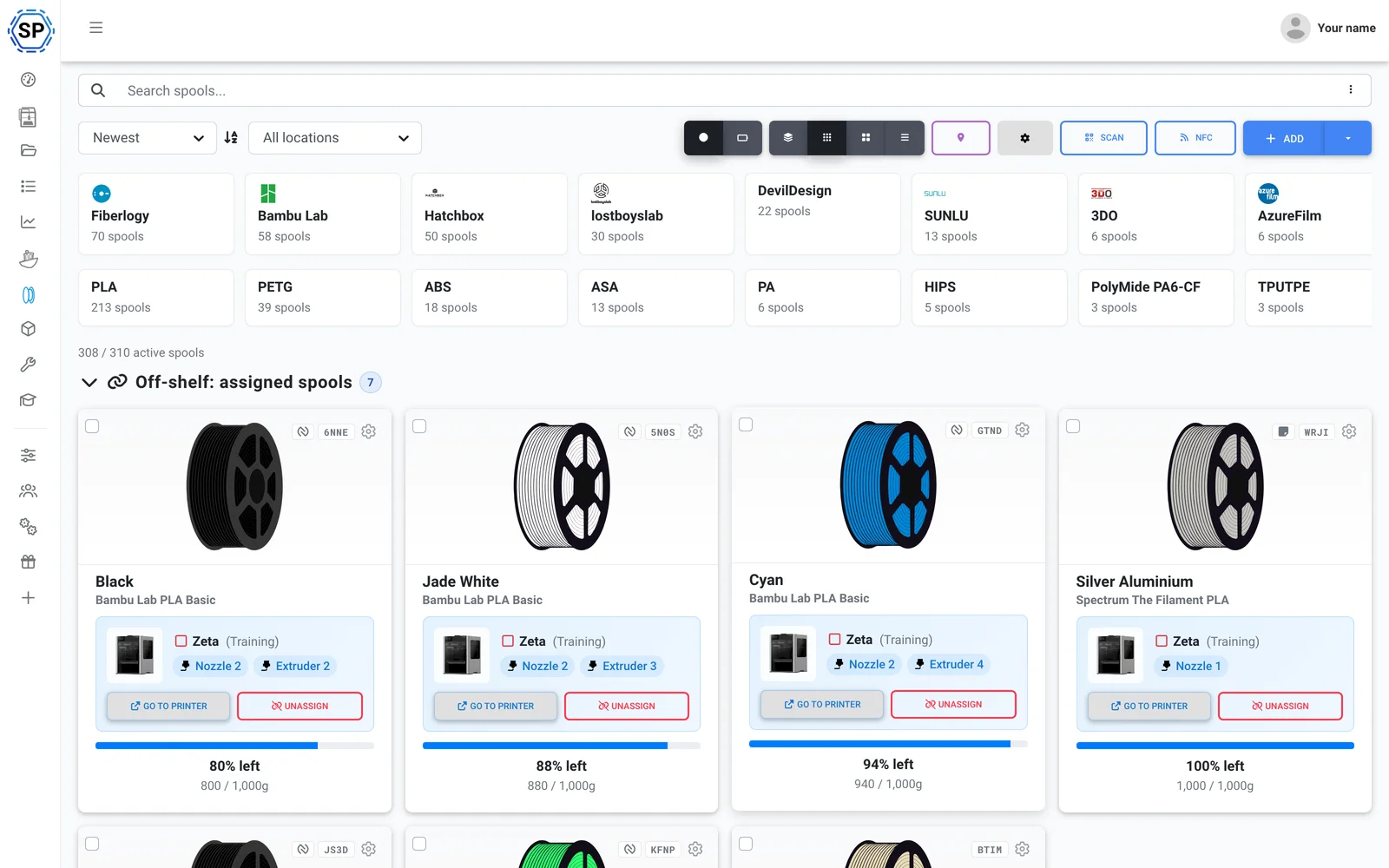Open the Your name profile menu
1389x868 pixels.
coord(1328,28)
